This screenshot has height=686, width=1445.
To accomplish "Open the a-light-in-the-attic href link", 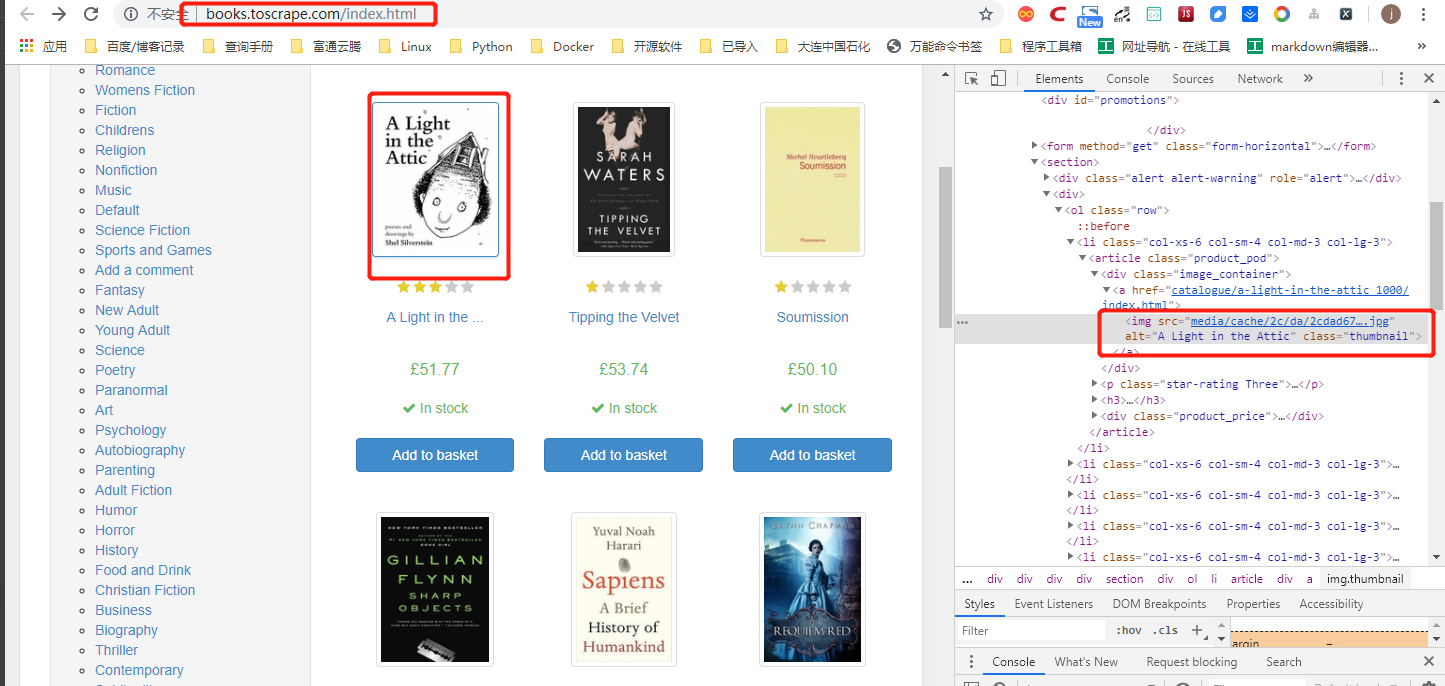I will pos(1289,290).
